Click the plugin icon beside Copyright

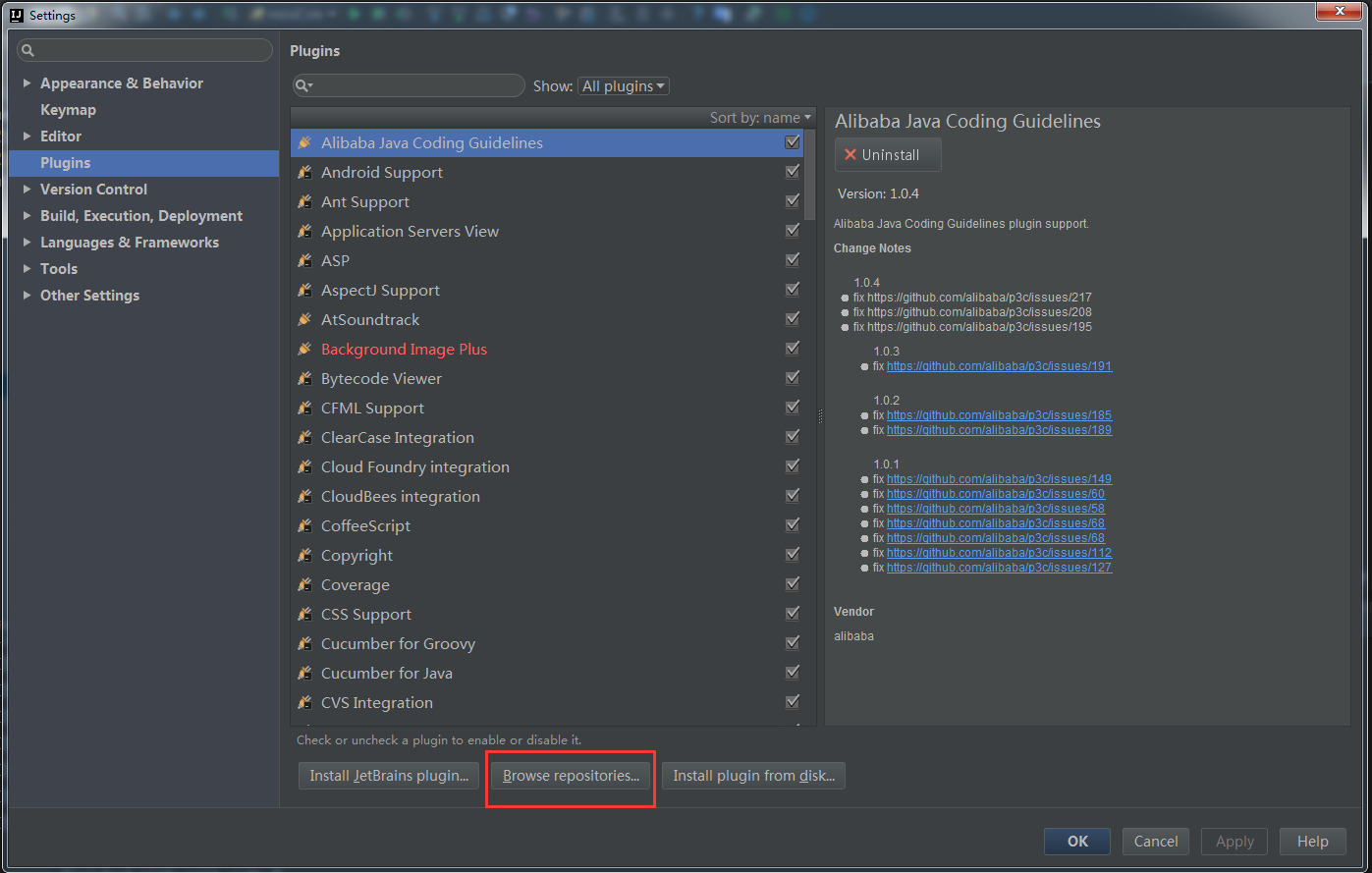[304, 555]
